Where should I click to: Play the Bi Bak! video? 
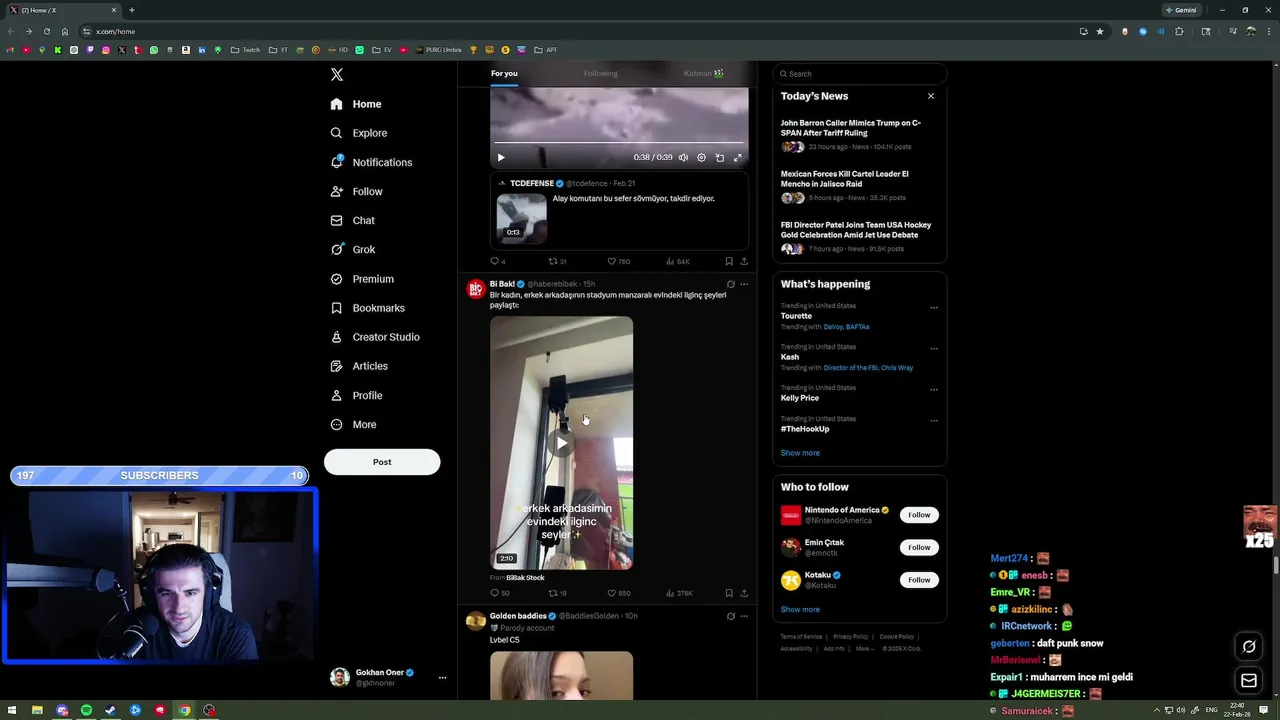(x=561, y=443)
